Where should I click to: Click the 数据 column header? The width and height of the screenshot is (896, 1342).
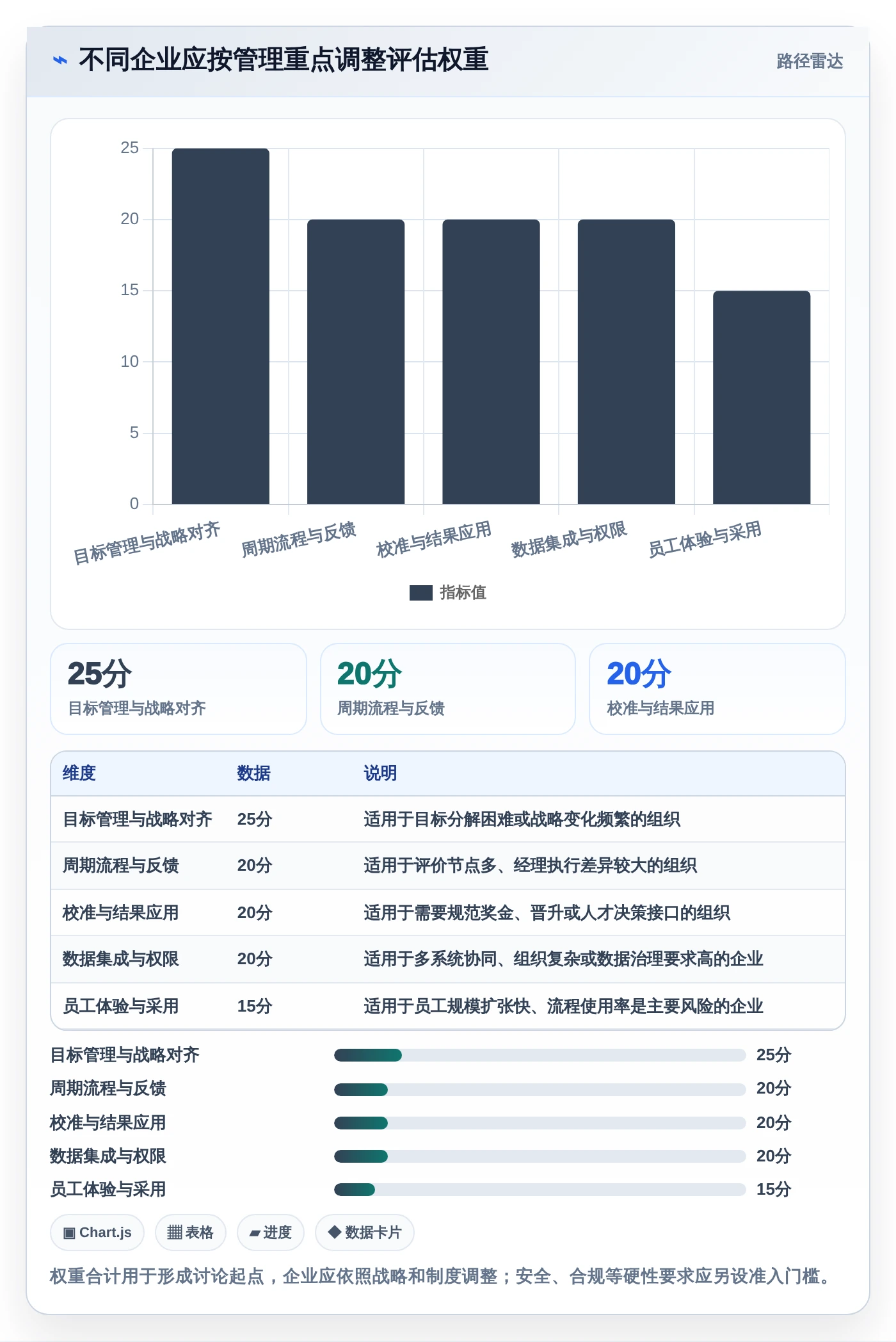(253, 773)
